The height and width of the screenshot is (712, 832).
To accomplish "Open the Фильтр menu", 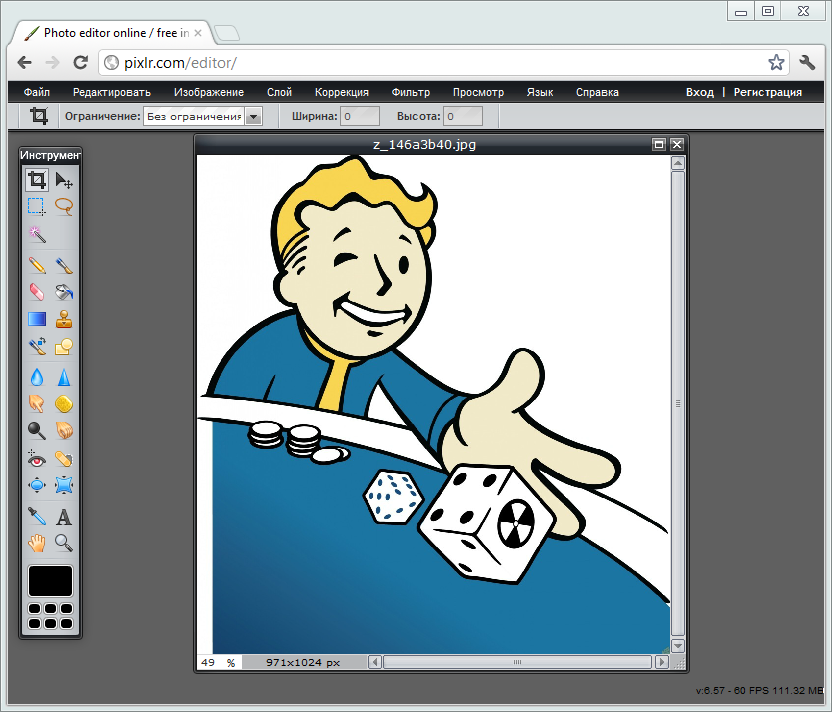I will point(411,92).
